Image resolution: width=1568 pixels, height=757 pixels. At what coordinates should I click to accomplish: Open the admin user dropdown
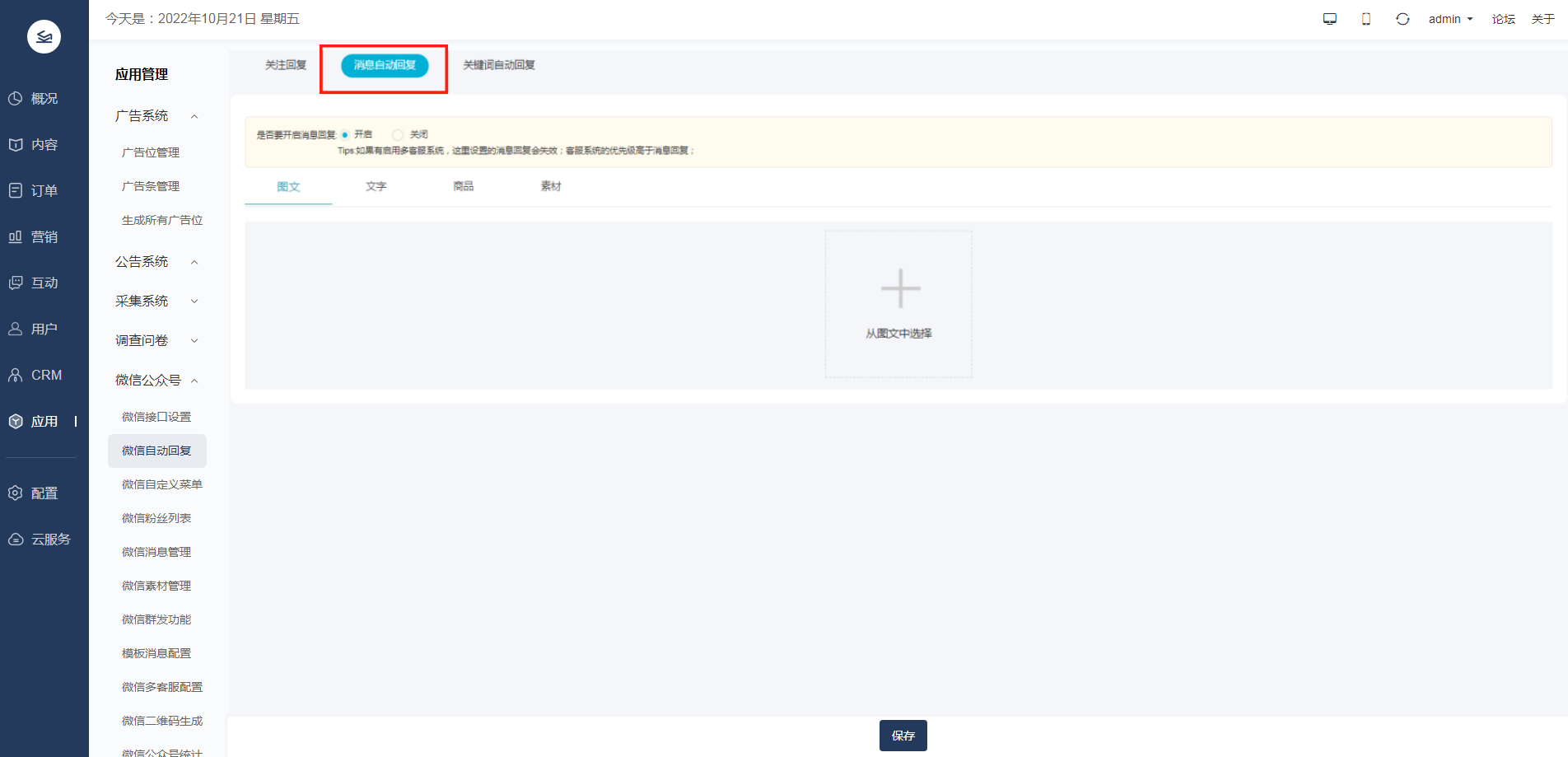pyautogui.click(x=1450, y=19)
